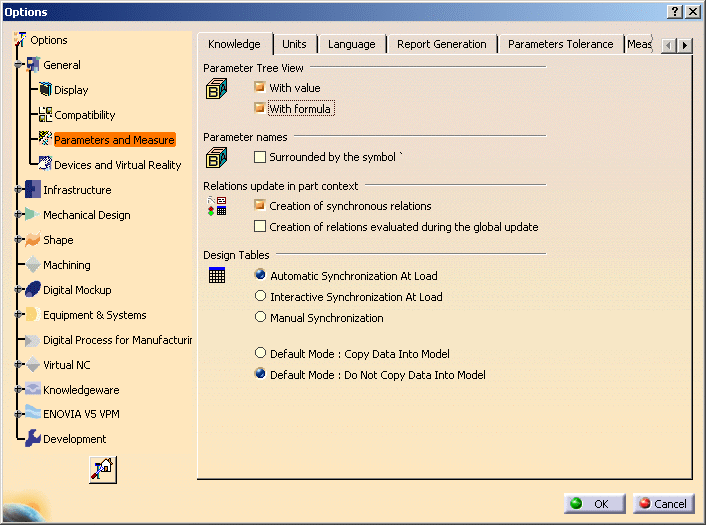Open the Report Generation tab

441,44
